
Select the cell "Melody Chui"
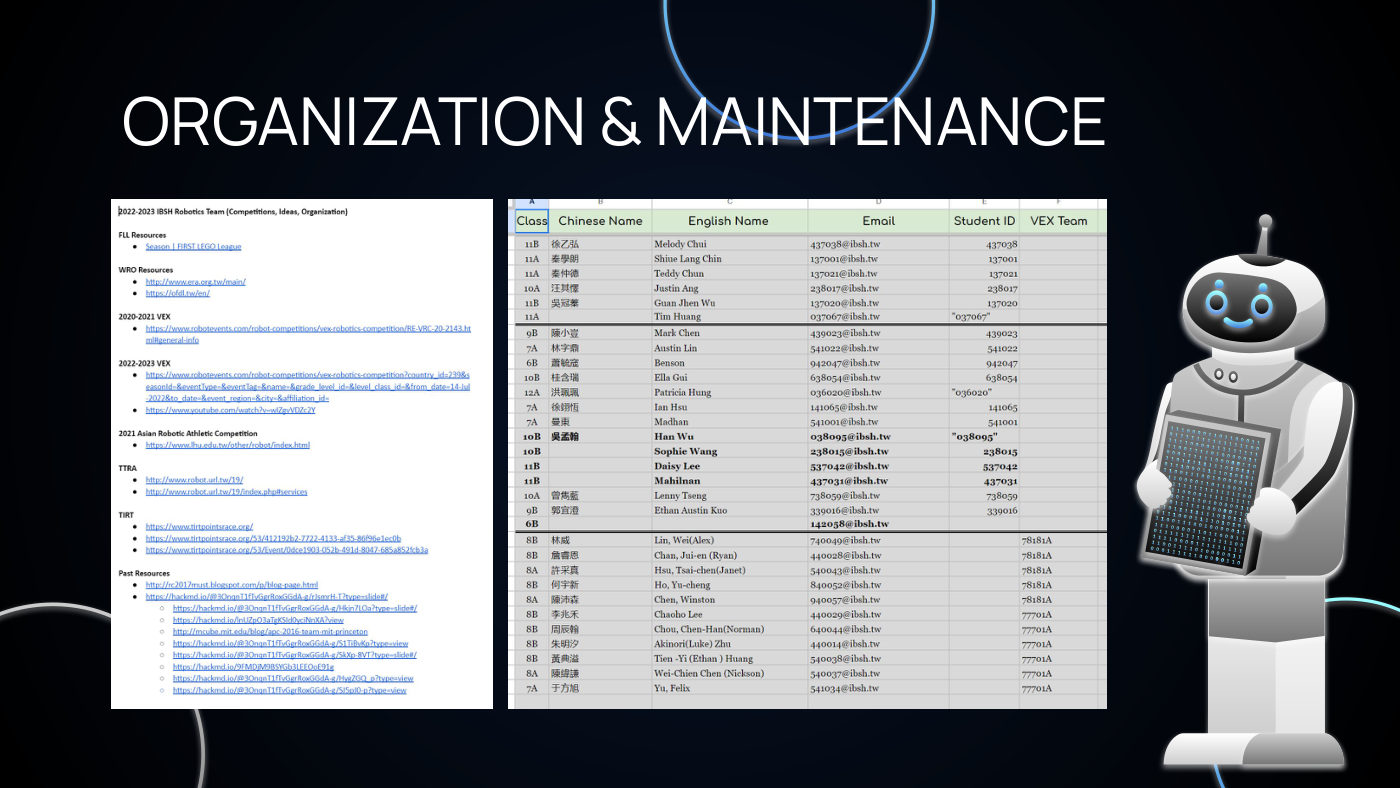pos(729,244)
